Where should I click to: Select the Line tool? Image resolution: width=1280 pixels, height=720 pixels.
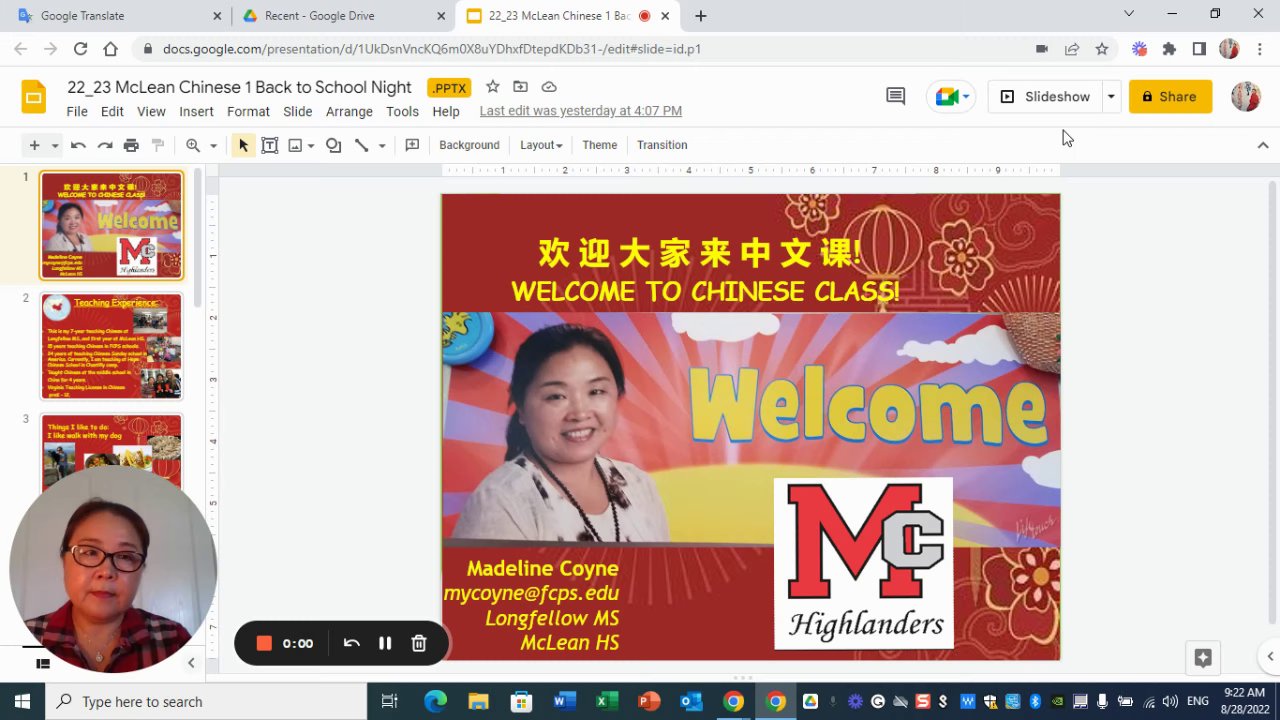point(362,145)
